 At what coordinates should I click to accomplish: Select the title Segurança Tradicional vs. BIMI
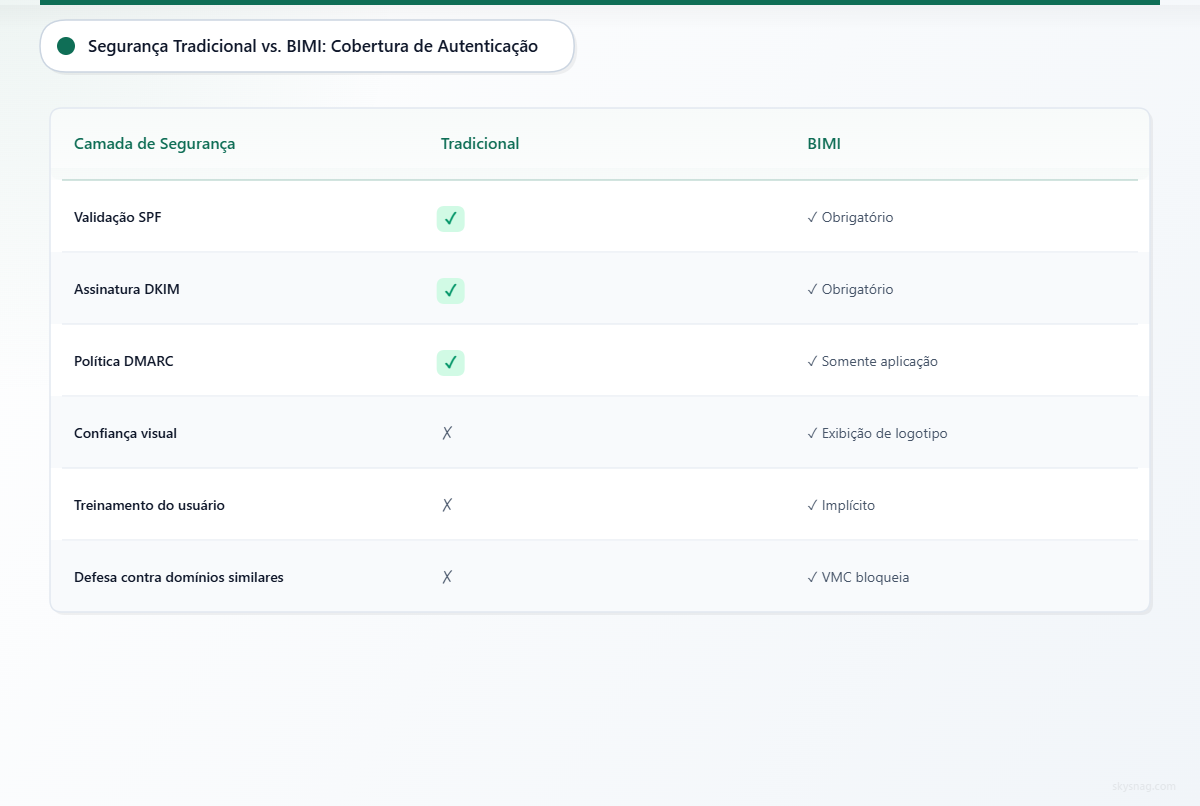pyautogui.click(x=313, y=46)
